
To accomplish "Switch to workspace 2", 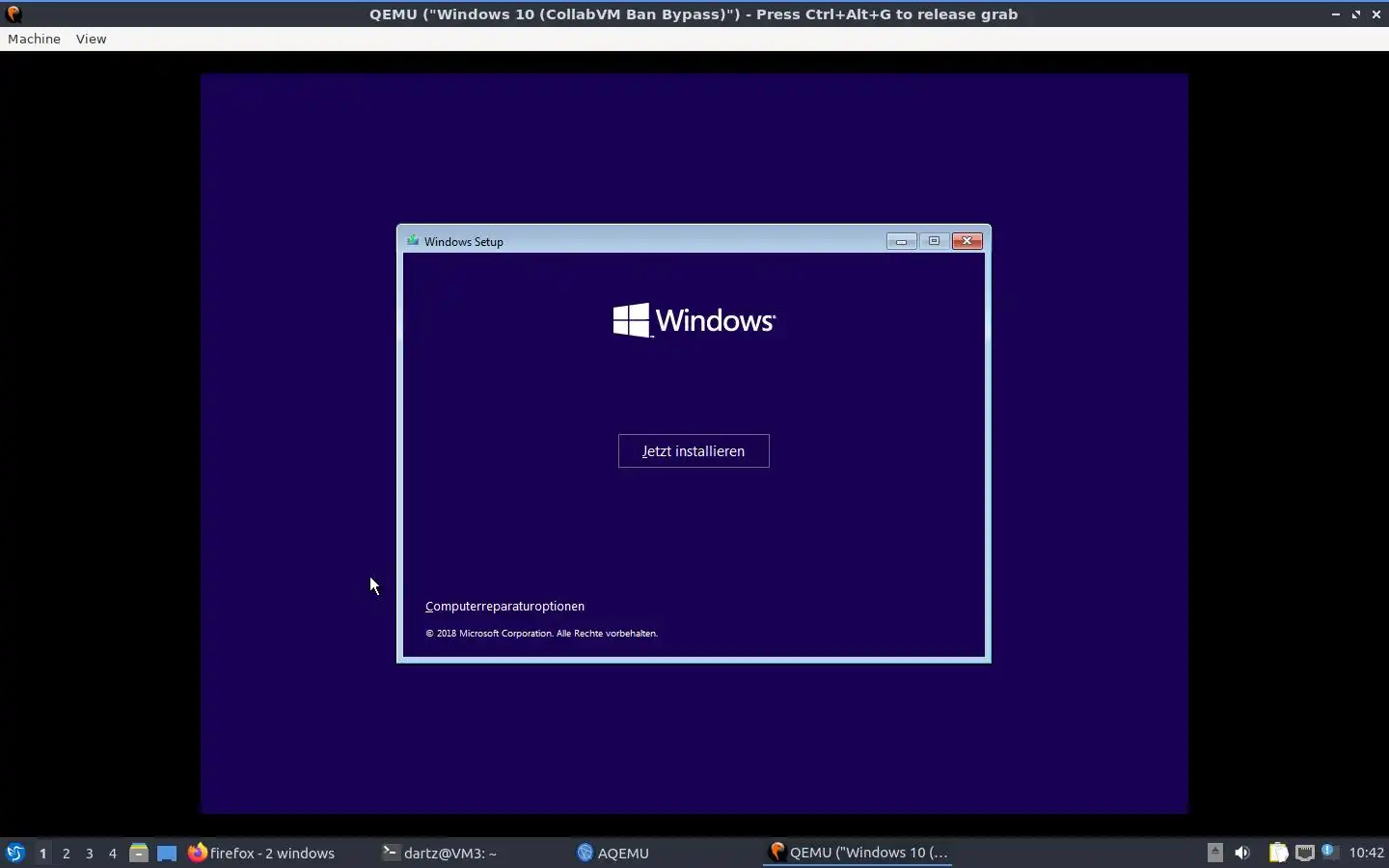I will (66, 853).
